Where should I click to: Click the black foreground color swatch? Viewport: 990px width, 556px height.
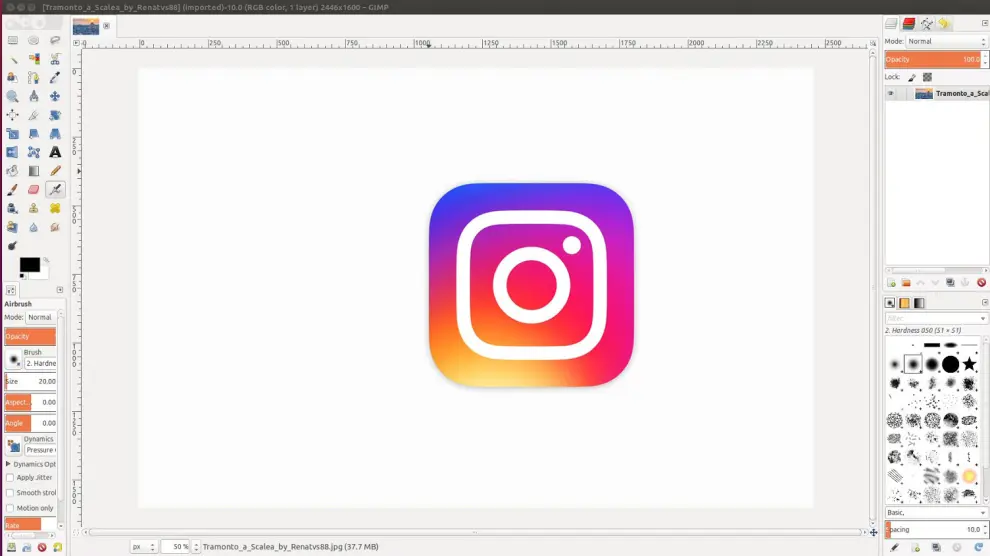coord(29,265)
